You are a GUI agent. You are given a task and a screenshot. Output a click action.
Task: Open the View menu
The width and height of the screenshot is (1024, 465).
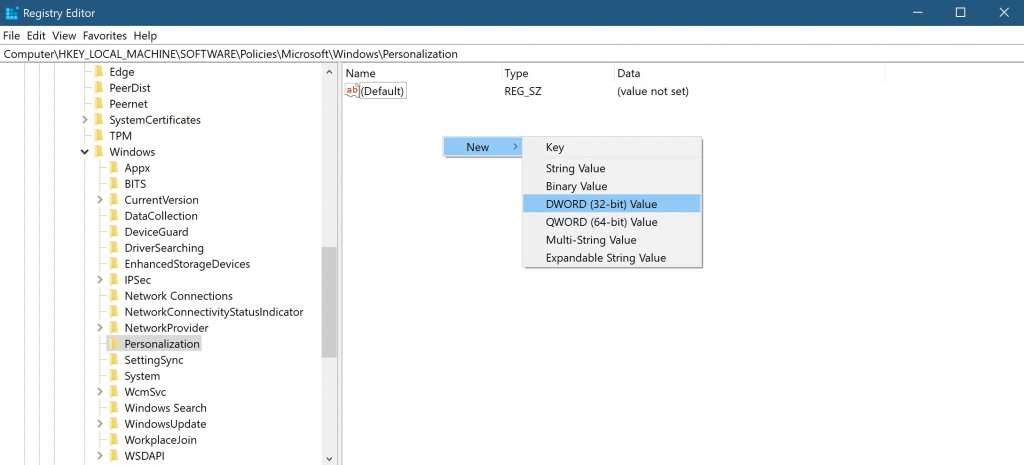64,35
